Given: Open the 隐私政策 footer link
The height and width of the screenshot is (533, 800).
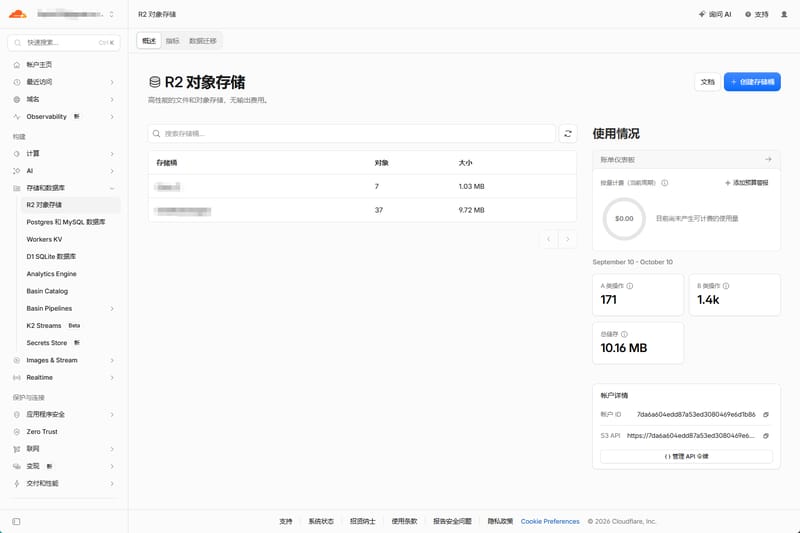Looking at the screenshot, I should 500,521.
